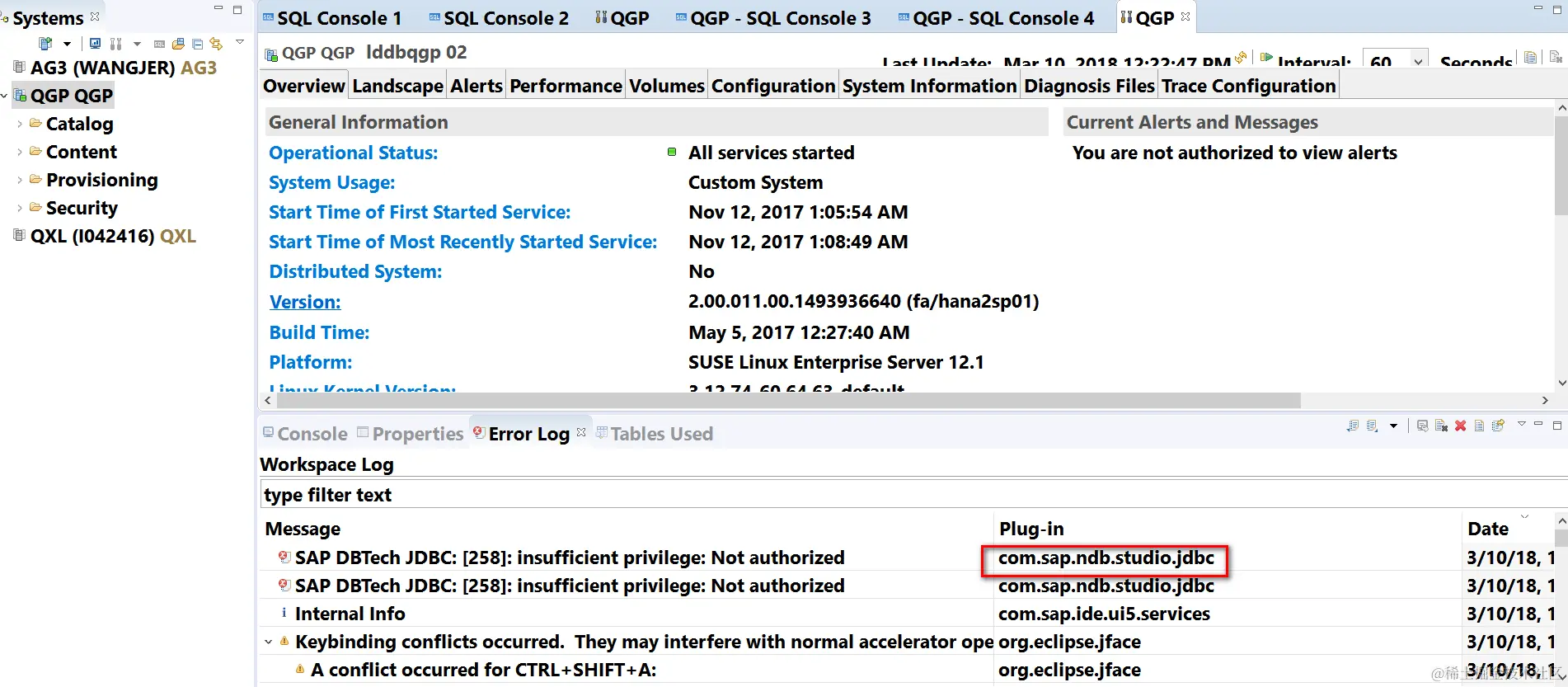Switch to the Tables Used view tab

point(655,434)
